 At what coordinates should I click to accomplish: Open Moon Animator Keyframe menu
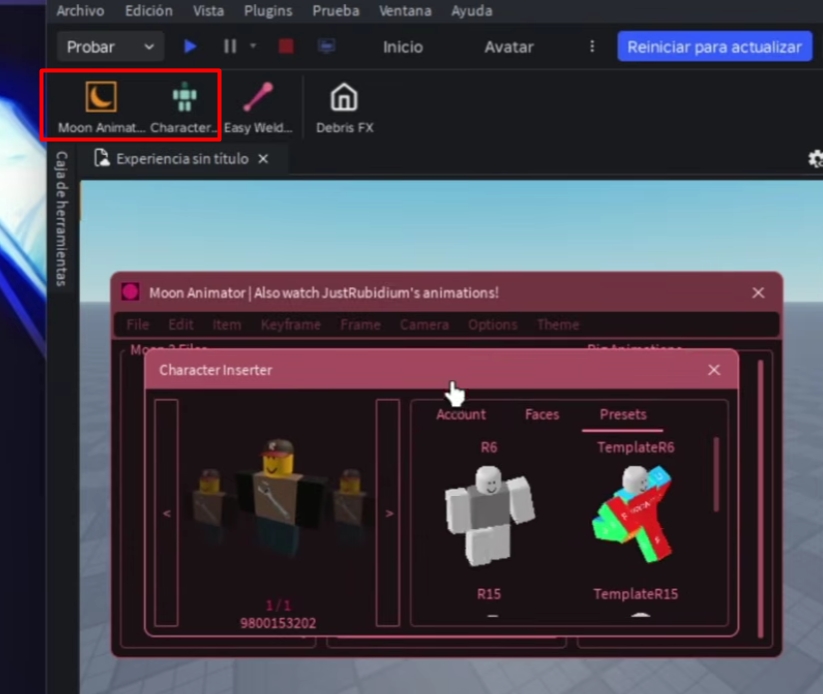tap(291, 324)
